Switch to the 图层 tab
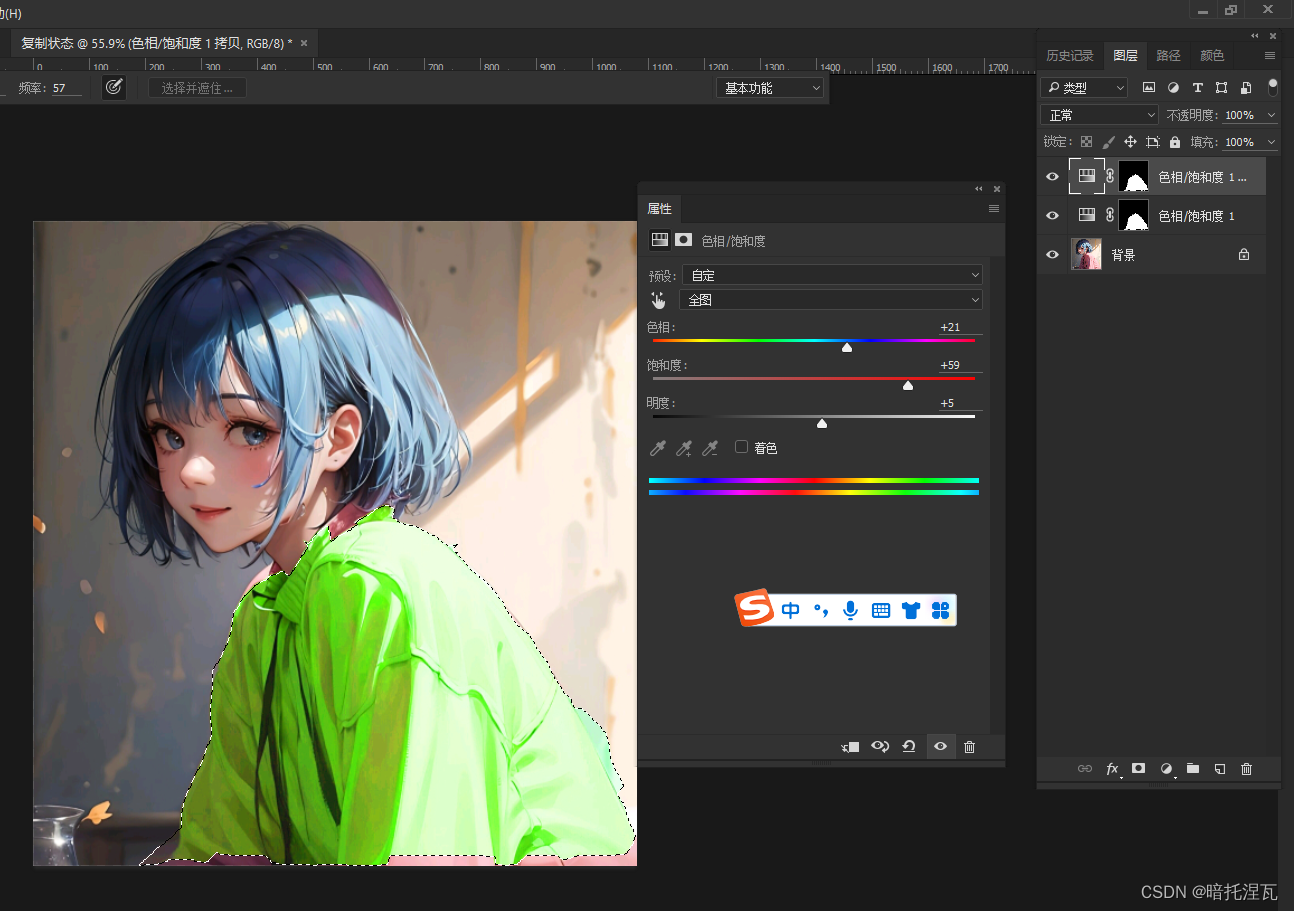 [x=1125, y=56]
